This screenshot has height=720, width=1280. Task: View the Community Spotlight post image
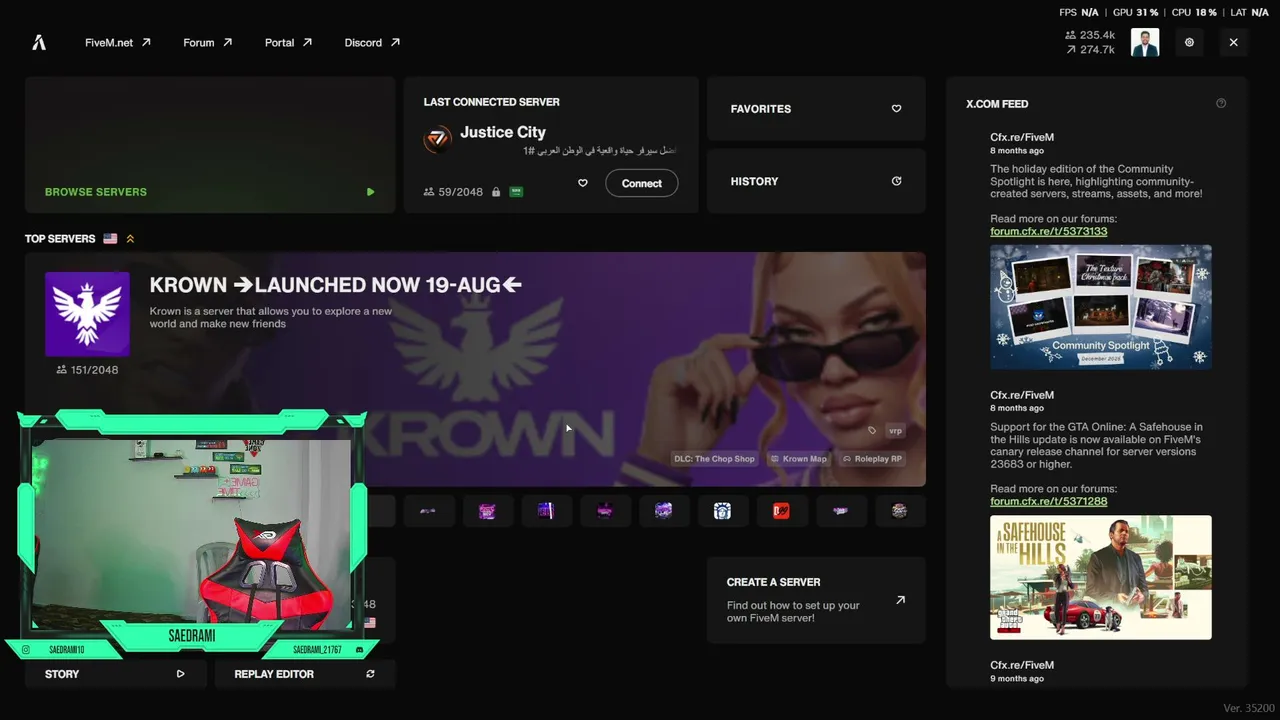pos(1101,307)
